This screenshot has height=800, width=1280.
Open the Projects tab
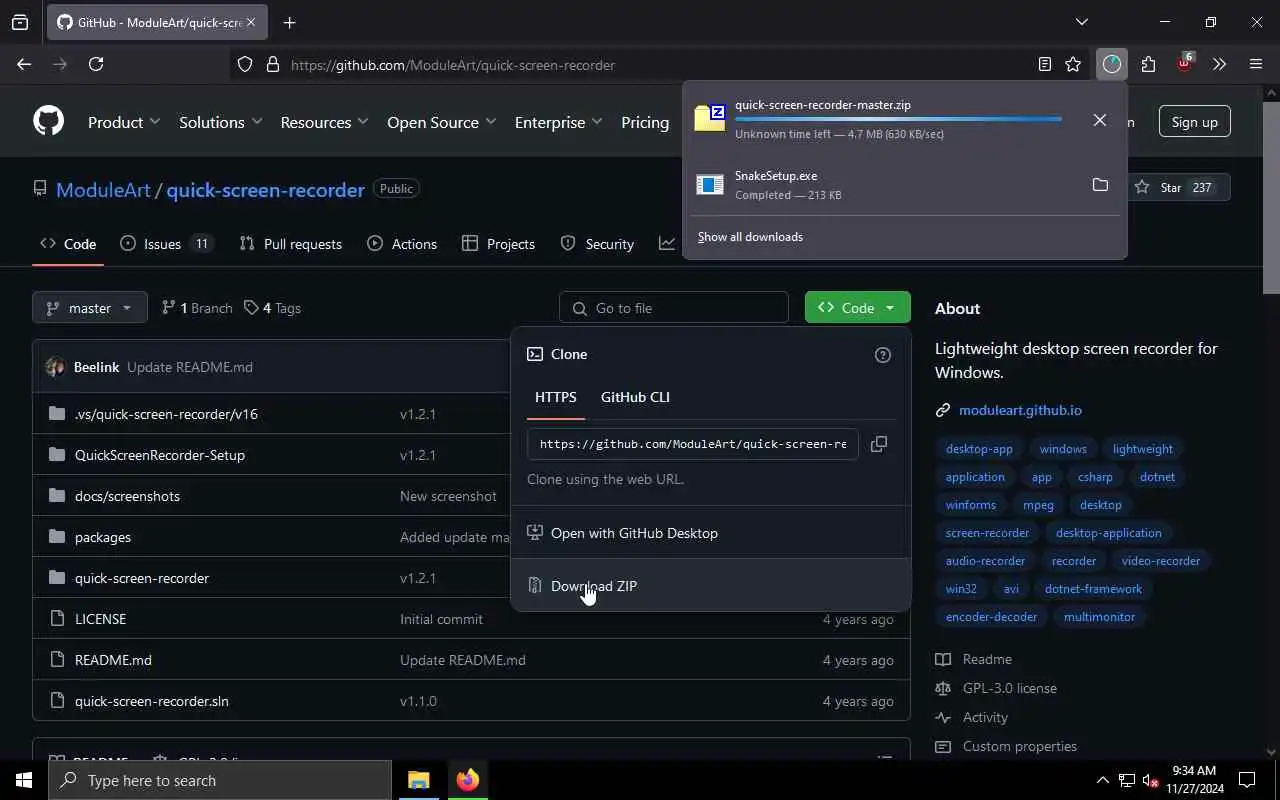coord(498,244)
